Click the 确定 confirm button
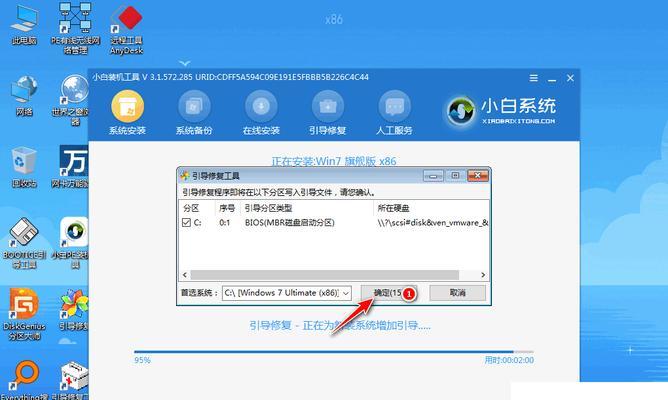 coord(388,293)
